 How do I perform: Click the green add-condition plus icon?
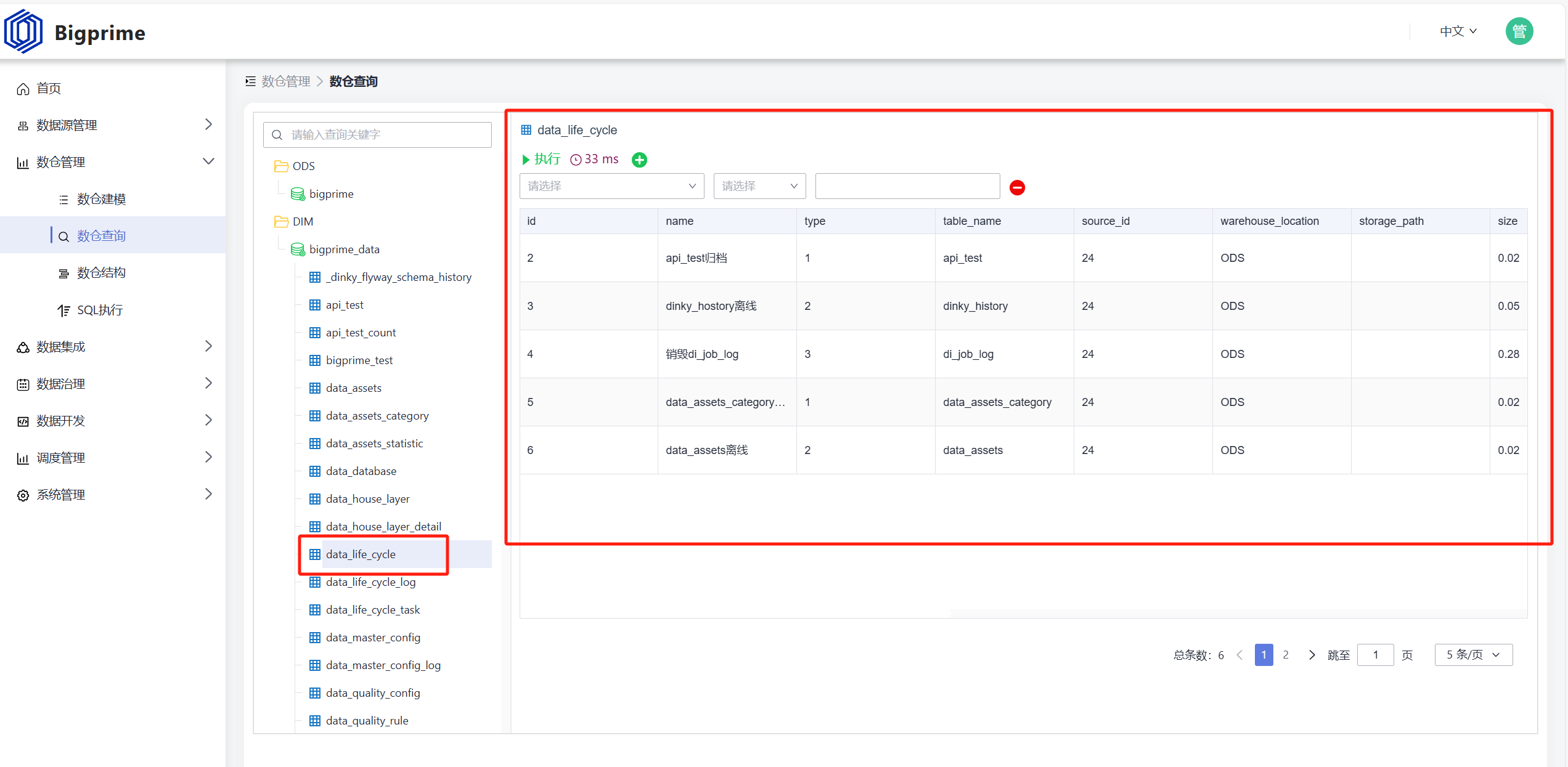tap(640, 160)
